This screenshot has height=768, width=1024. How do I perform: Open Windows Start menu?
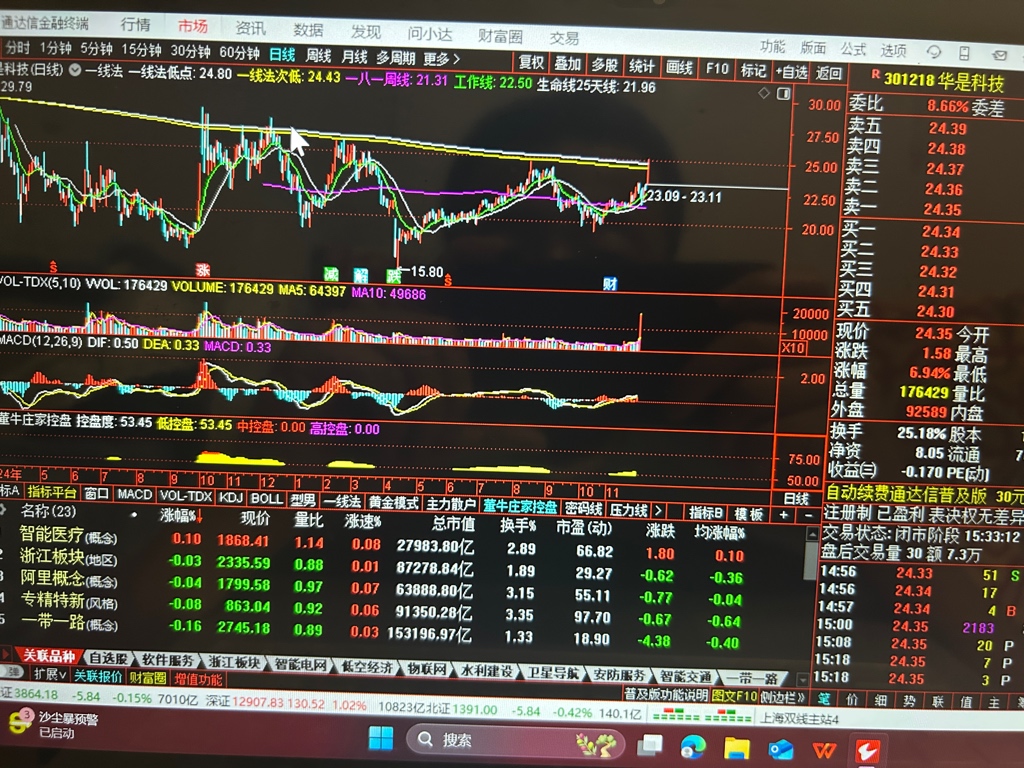click(x=381, y=739)
